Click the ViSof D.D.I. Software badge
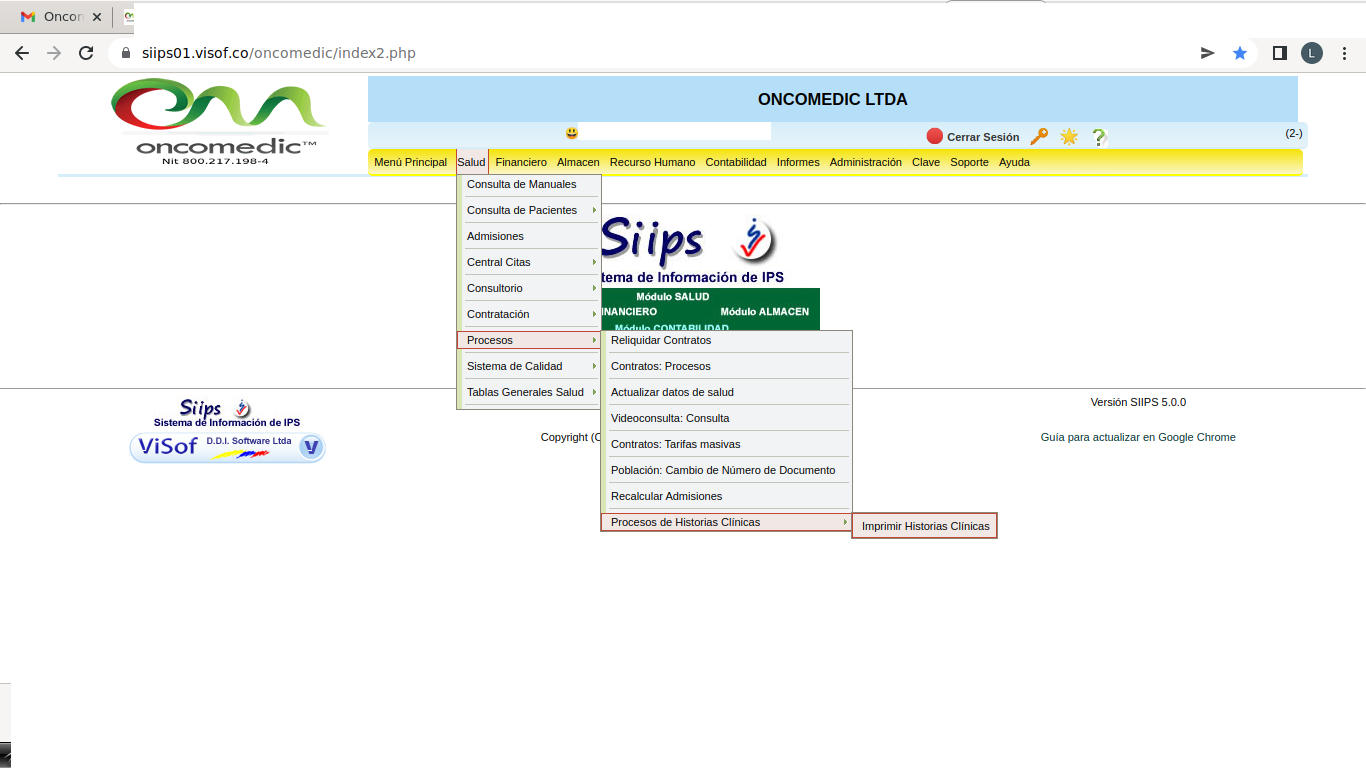Viewport: 1366px width, 768px height. (228, 447)
